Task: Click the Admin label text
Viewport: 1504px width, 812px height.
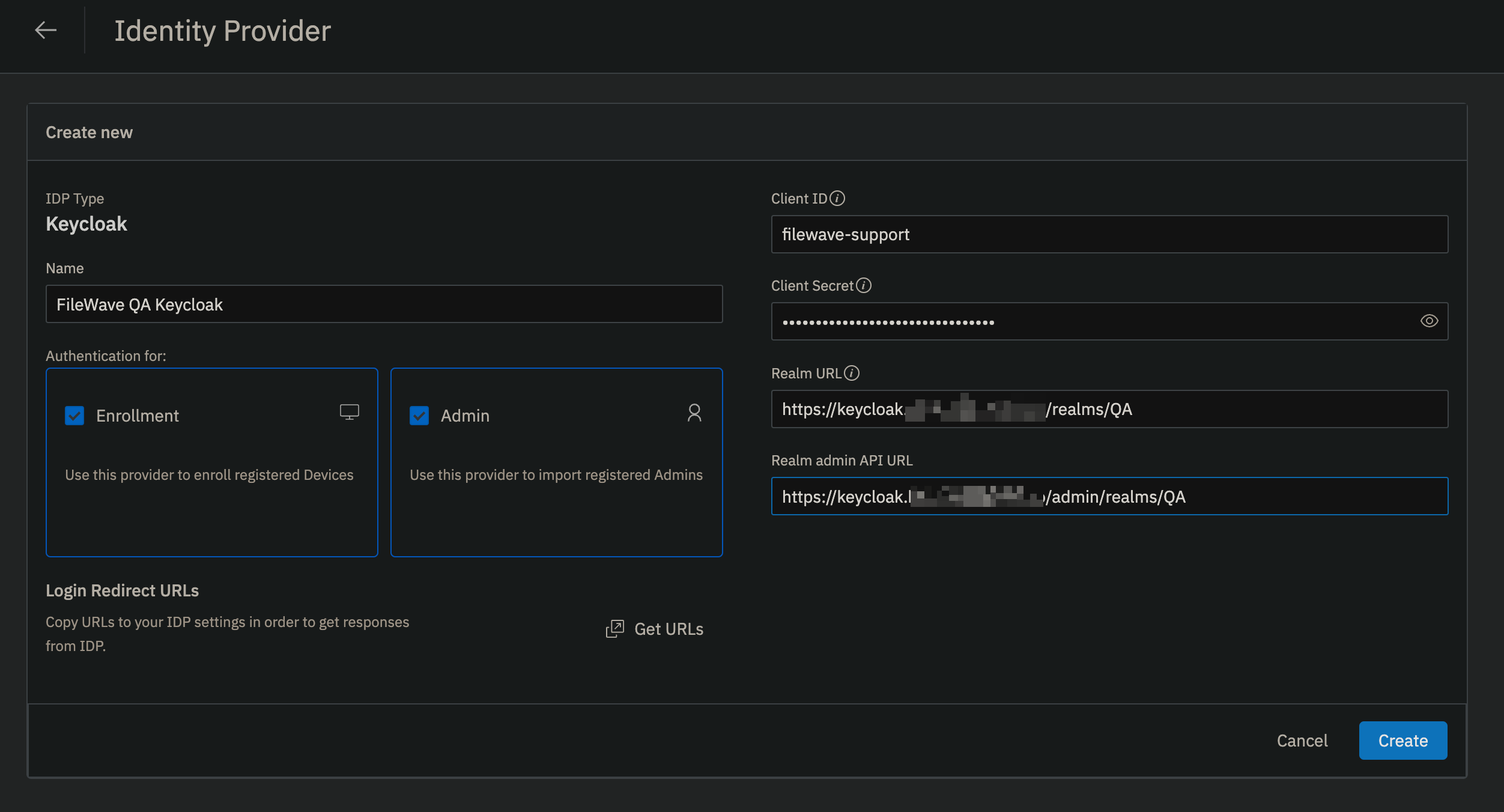Action: click(x=465, y=416)
